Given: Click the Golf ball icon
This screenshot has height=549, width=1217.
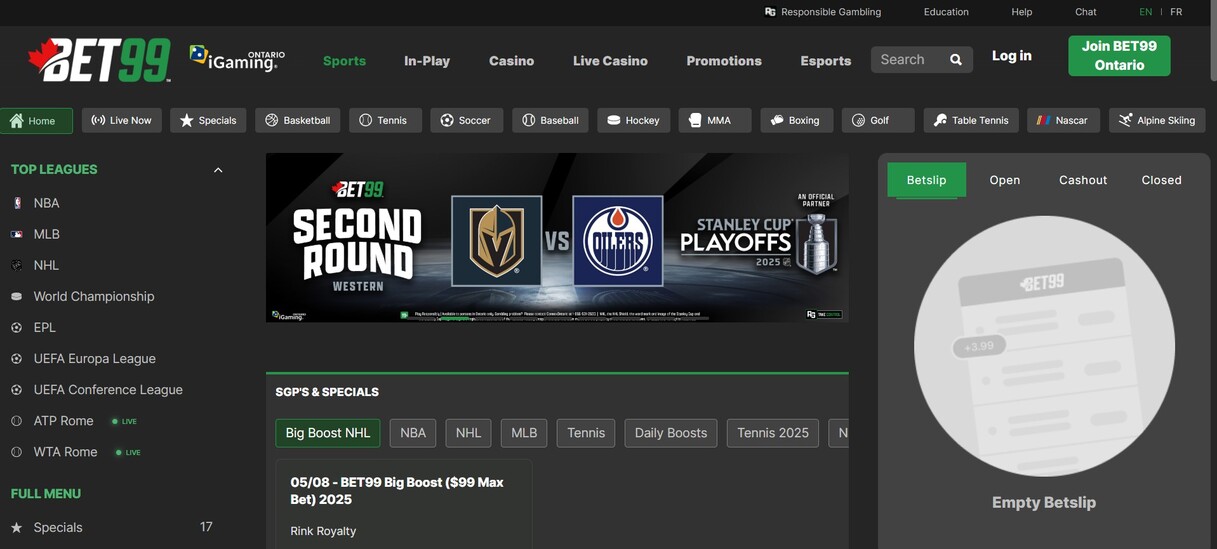Looking at the screenshot, I should coord(858,120).
